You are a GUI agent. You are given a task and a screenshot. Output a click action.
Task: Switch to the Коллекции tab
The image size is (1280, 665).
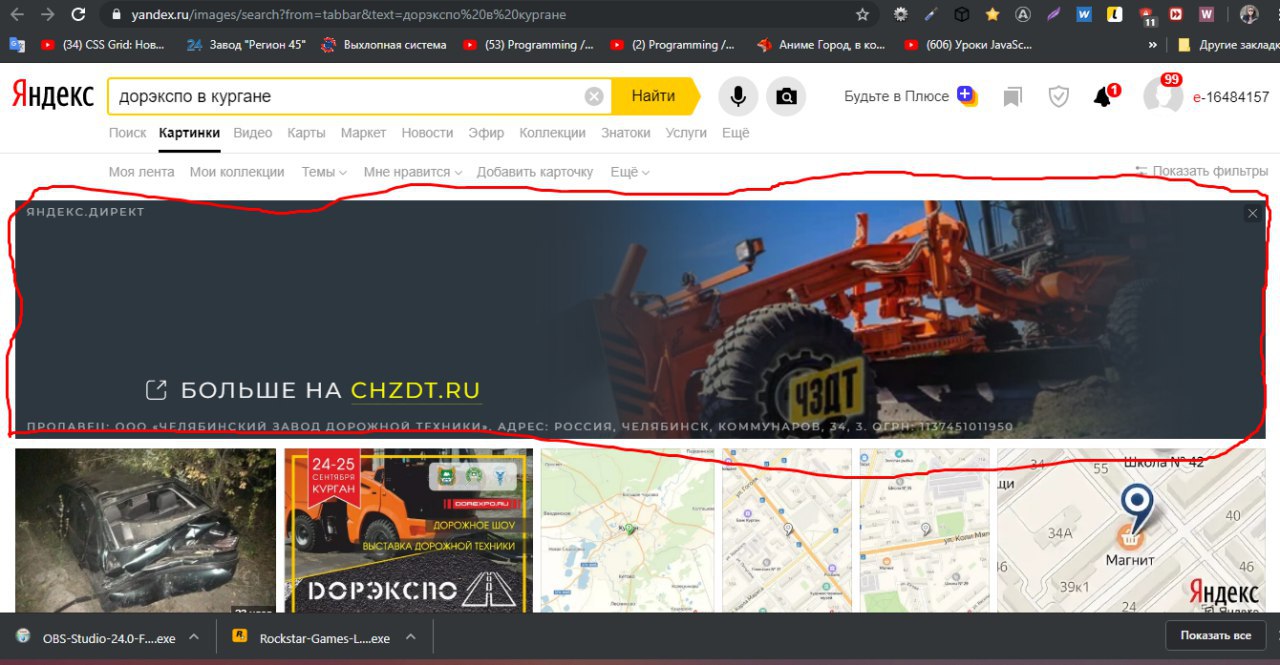(x=552, y=132)
